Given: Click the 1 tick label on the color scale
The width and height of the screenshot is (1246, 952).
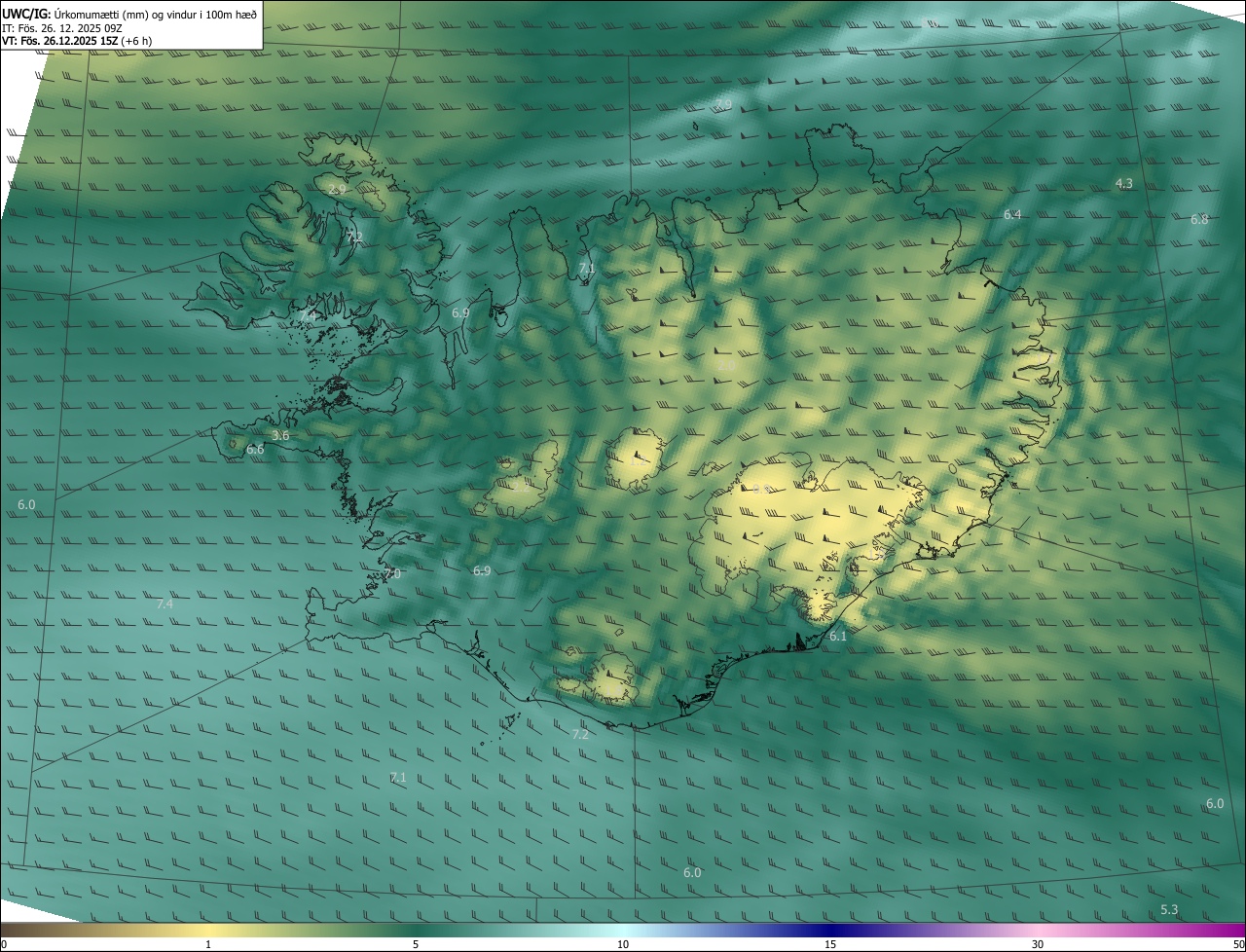Looking at the screenshot, I should 208,944.
